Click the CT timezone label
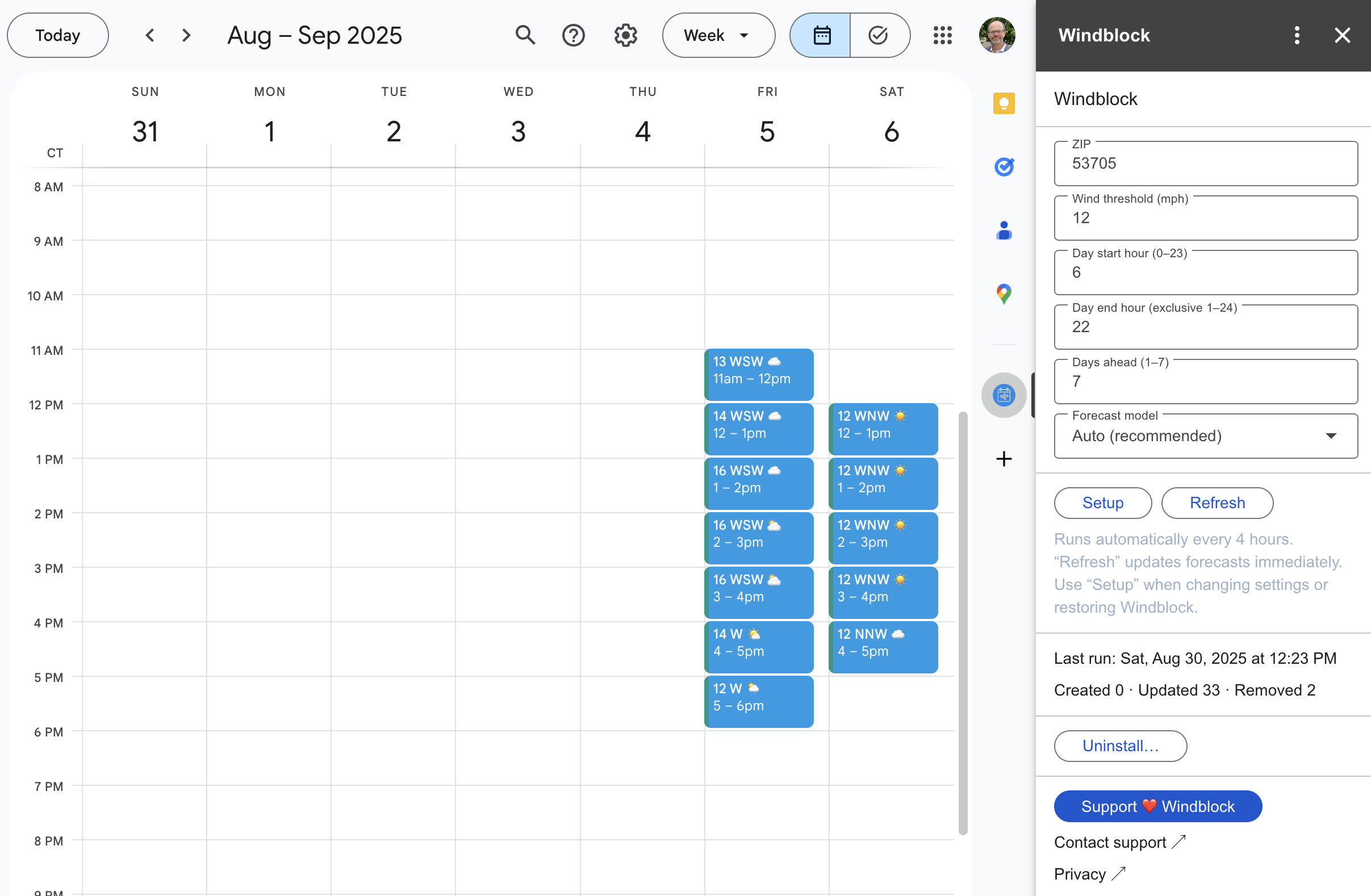1371x896 pixels. coord(55,153)
